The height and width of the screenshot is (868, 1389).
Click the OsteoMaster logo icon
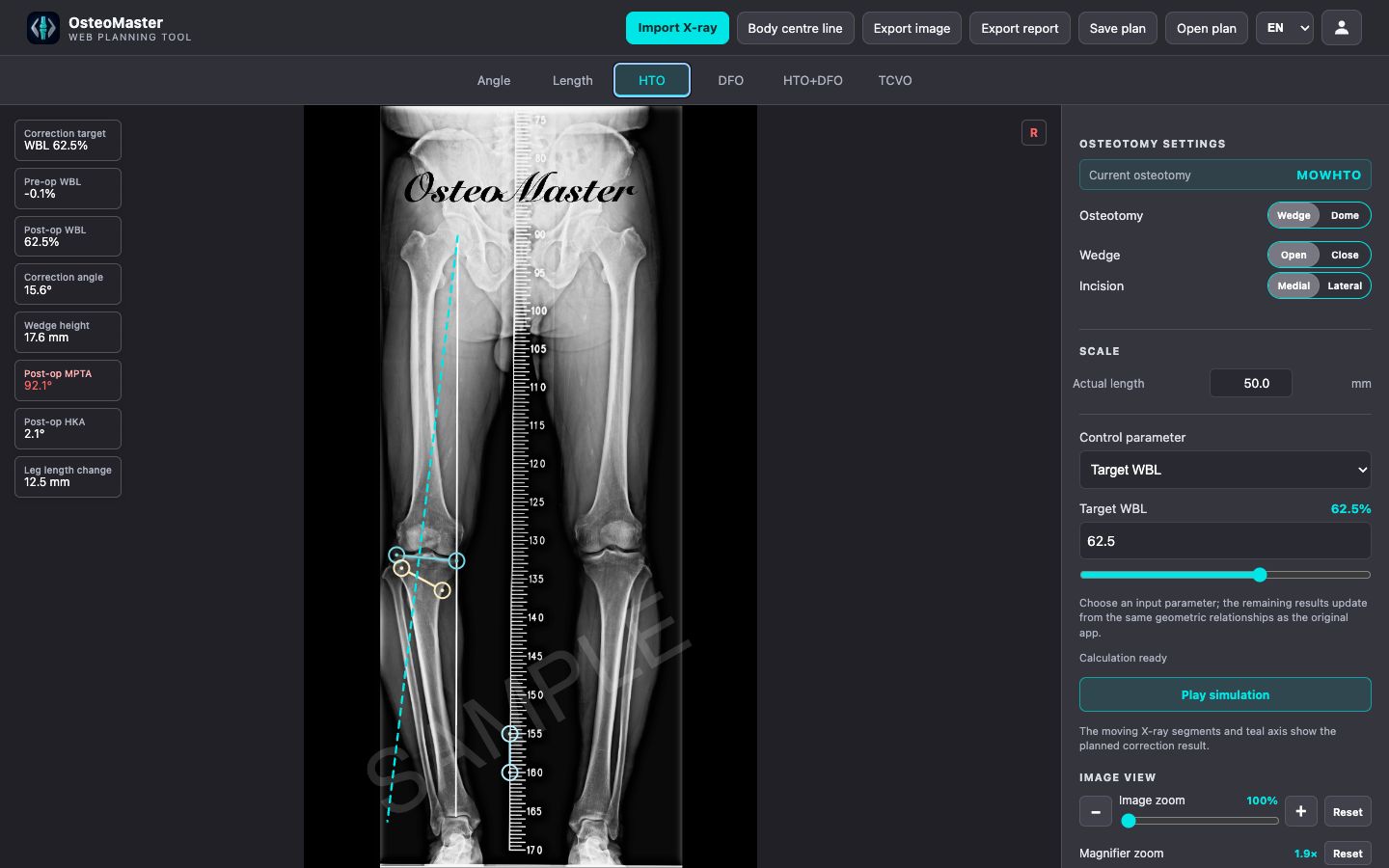(x=43, y=28)
